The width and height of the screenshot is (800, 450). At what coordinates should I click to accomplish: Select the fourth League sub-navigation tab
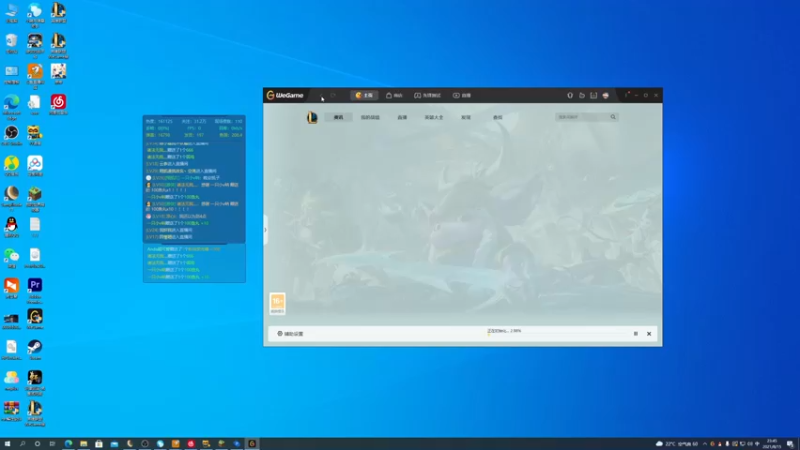pos(434,117)
